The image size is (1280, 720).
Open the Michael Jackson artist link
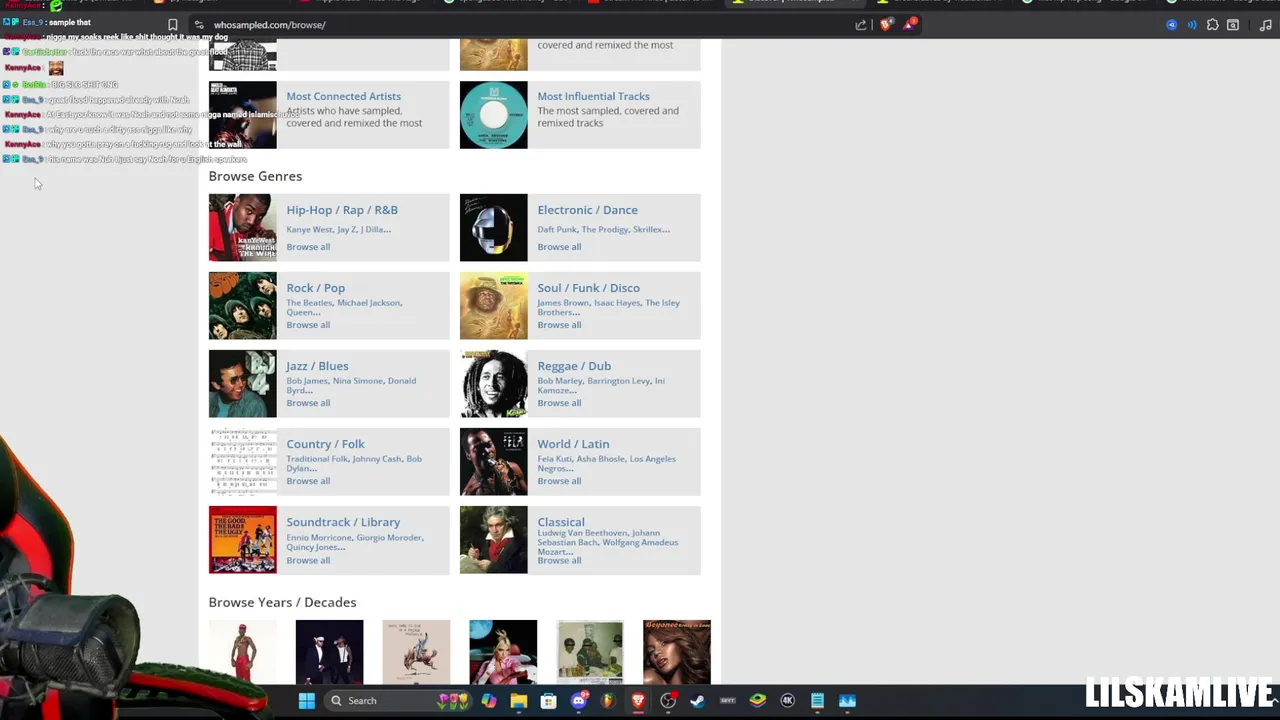tap(368, 303)
